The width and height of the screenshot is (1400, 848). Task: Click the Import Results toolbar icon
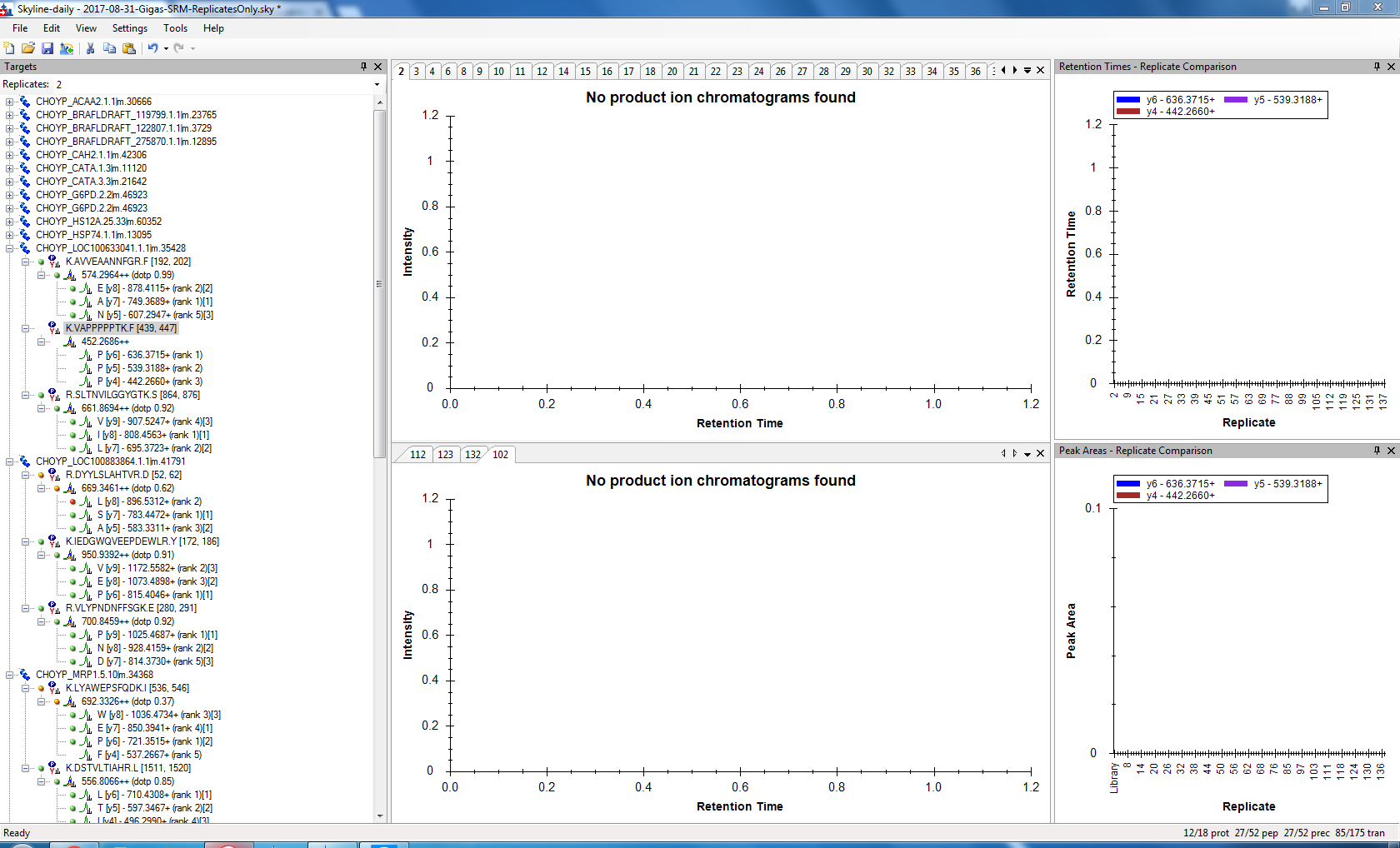(x=67, y=48)
